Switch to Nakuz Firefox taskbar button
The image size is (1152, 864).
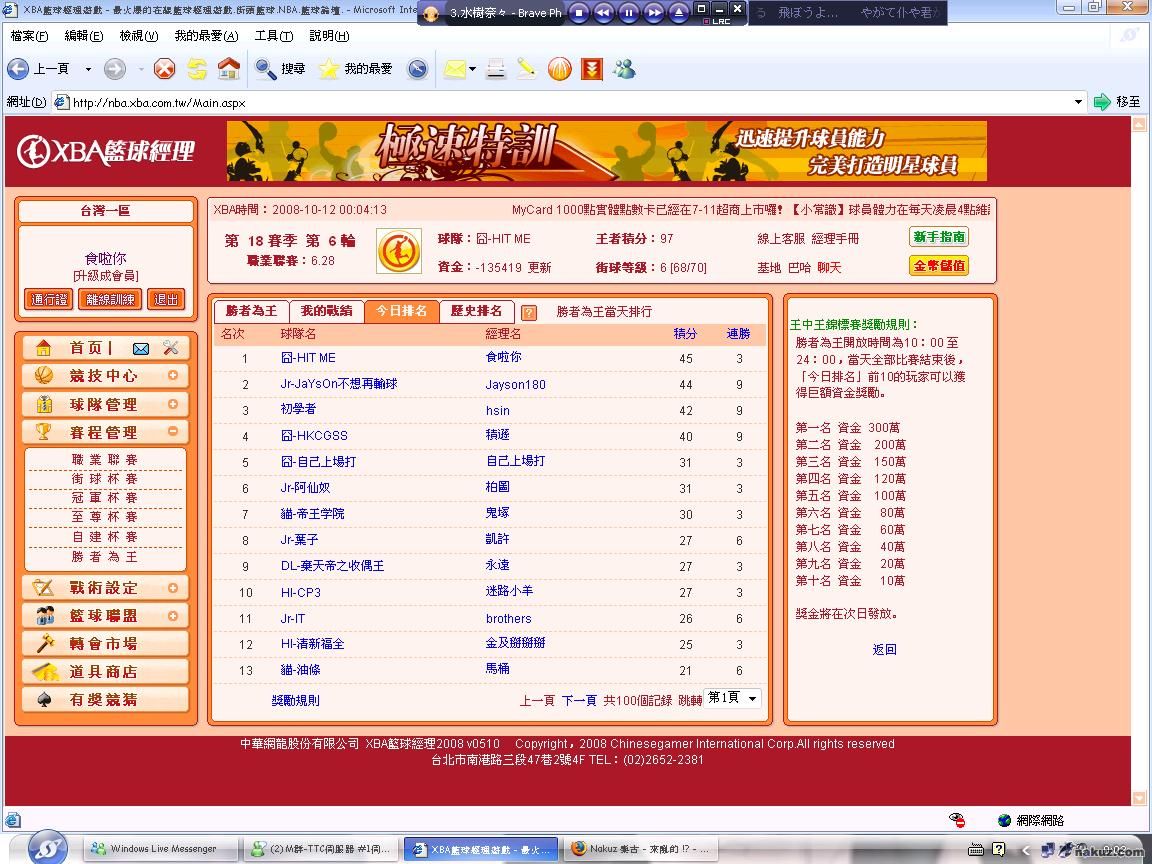[641, 849]
